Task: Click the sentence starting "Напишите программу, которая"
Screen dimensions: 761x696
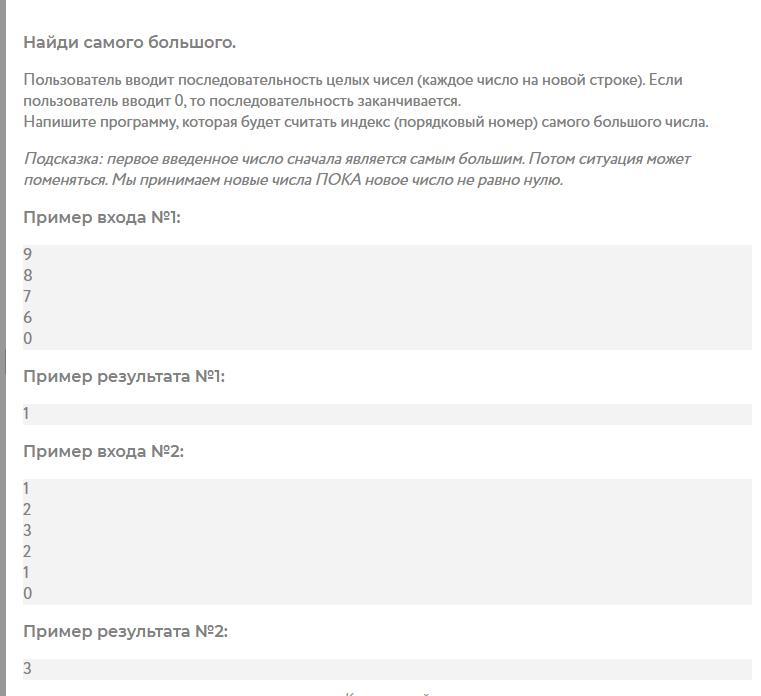Action: [366, 122]
